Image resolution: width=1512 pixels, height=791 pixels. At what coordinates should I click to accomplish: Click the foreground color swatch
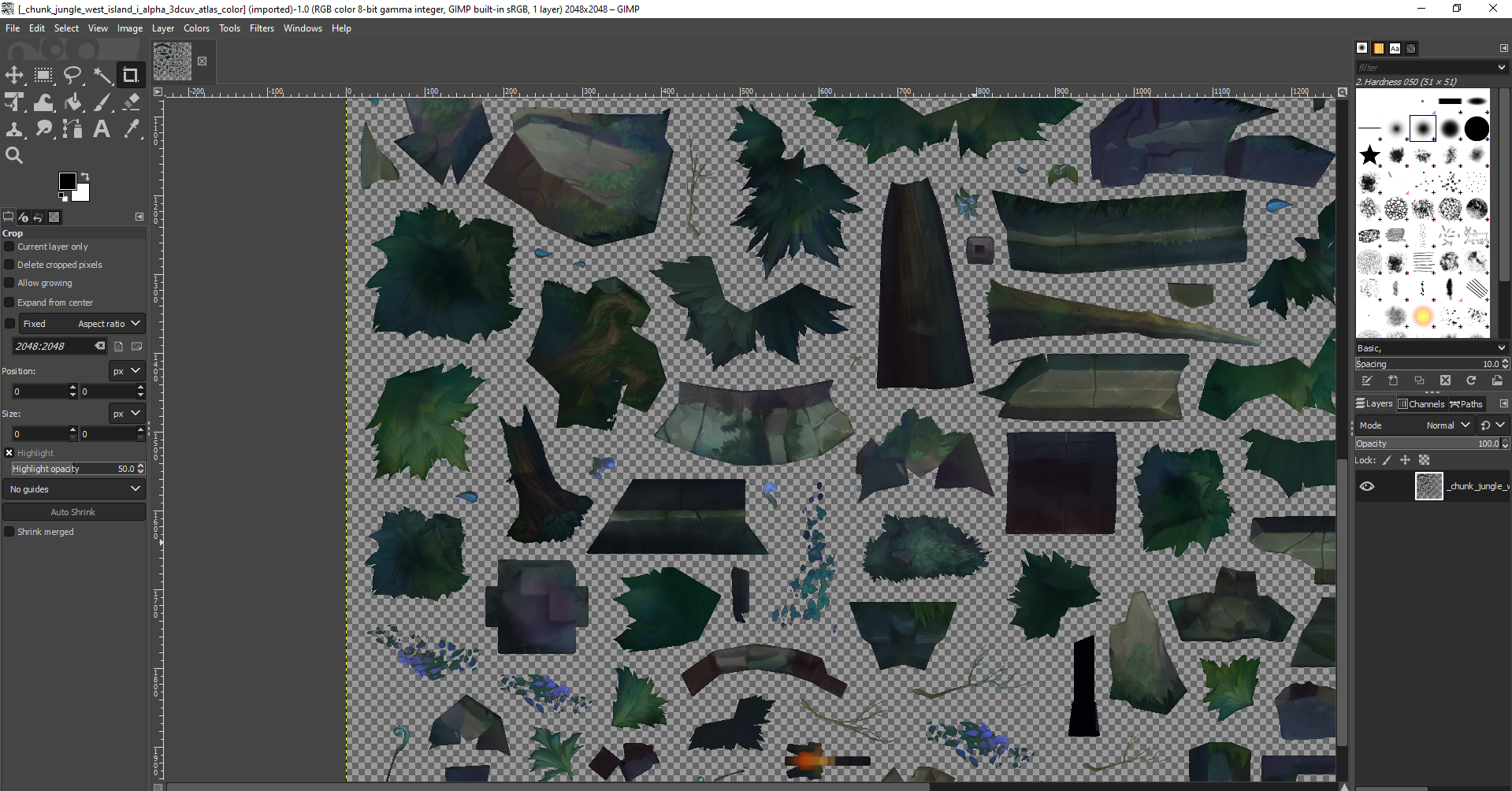click(66, 180)
